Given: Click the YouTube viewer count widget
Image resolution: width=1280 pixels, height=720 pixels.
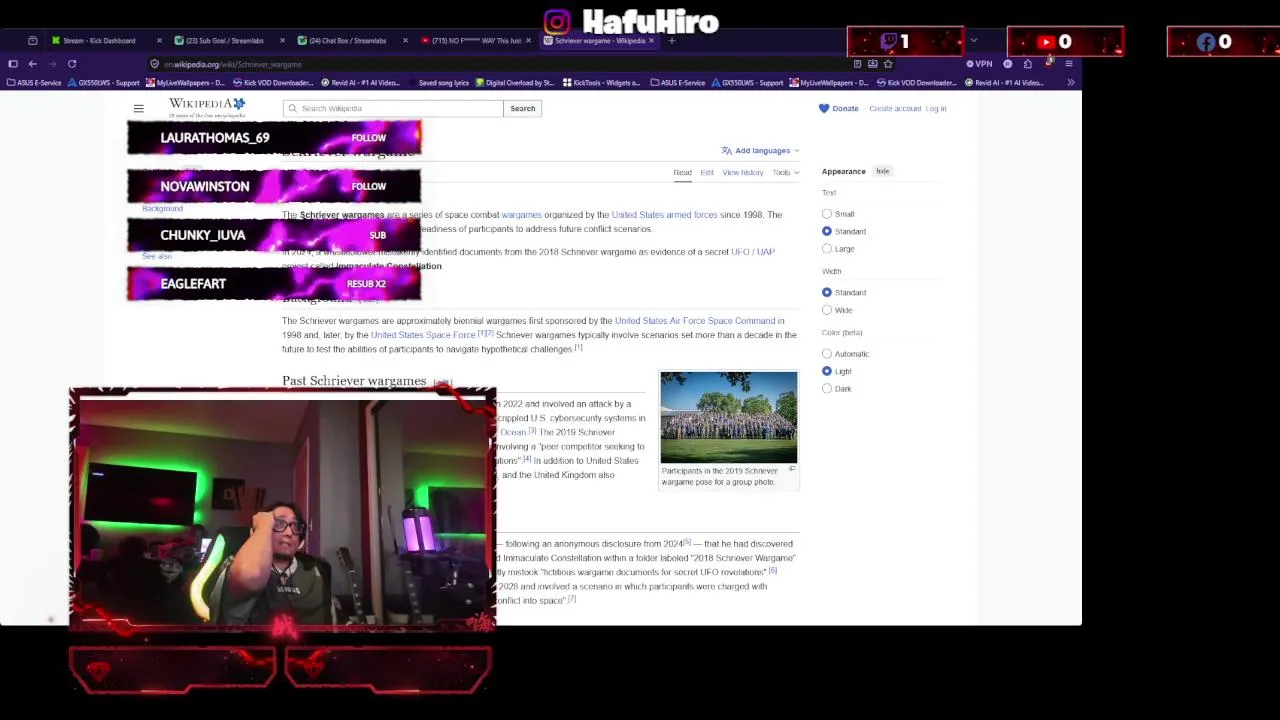Looking at the screenshot, I should 1065,42.
